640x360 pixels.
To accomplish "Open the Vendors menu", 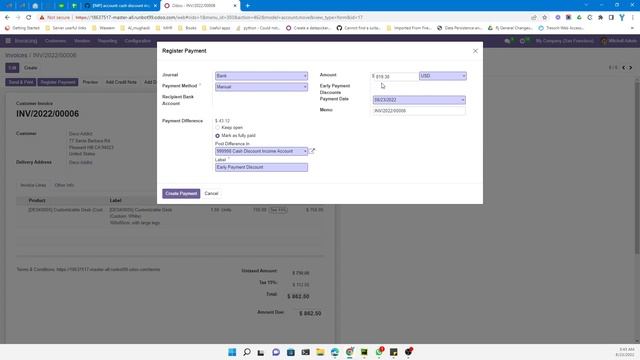I will point(82,41).
